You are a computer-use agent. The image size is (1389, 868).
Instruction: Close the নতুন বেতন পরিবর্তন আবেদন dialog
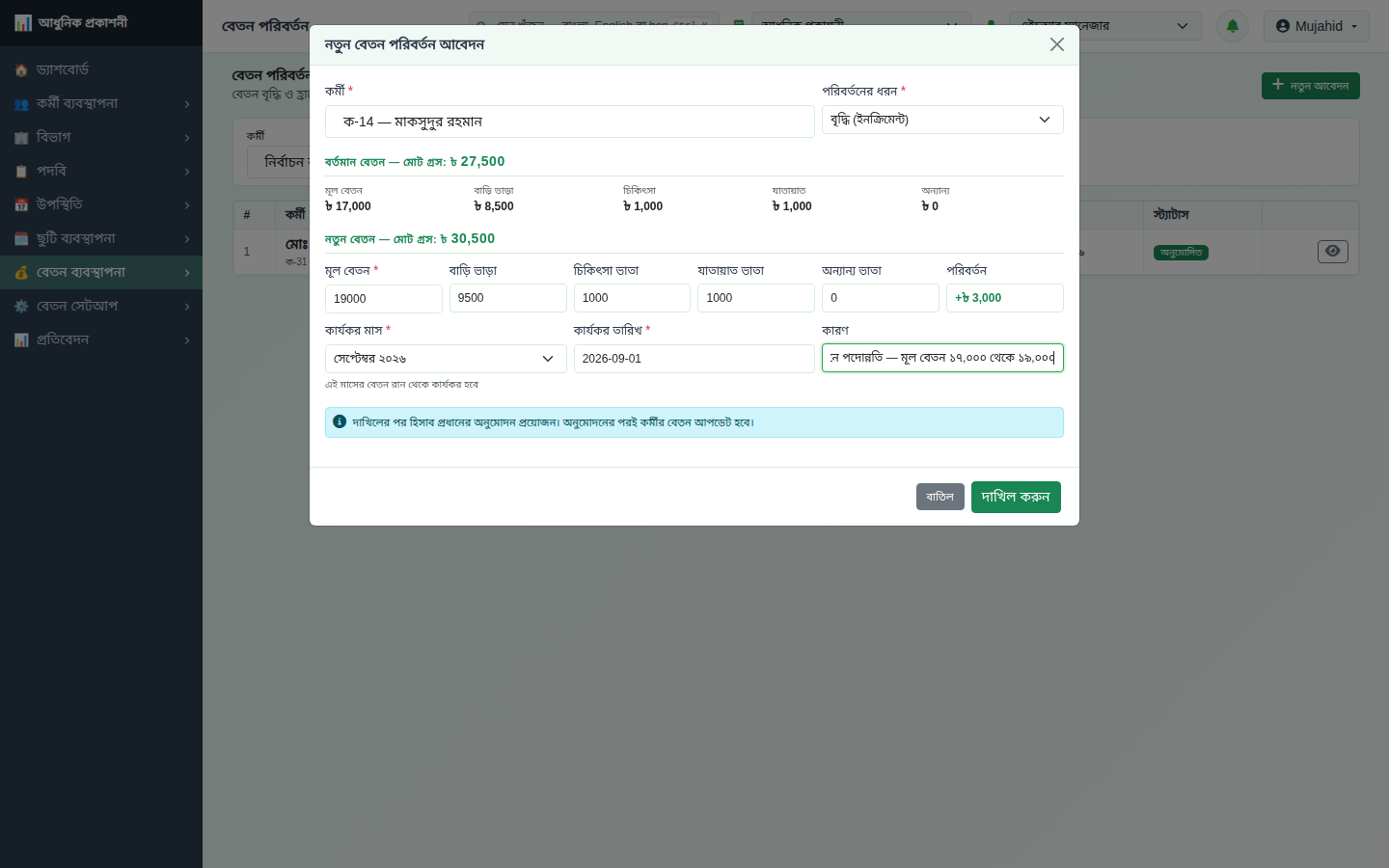coord(1057,44)
